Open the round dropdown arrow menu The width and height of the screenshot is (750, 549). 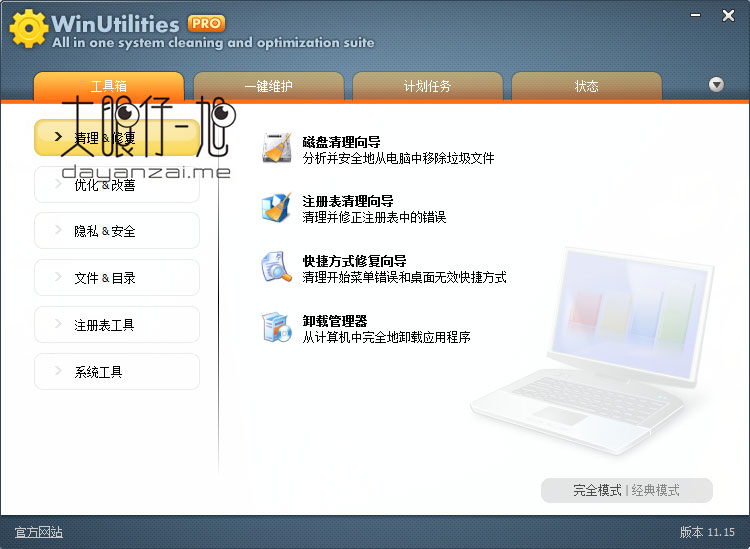click(716, 85)
